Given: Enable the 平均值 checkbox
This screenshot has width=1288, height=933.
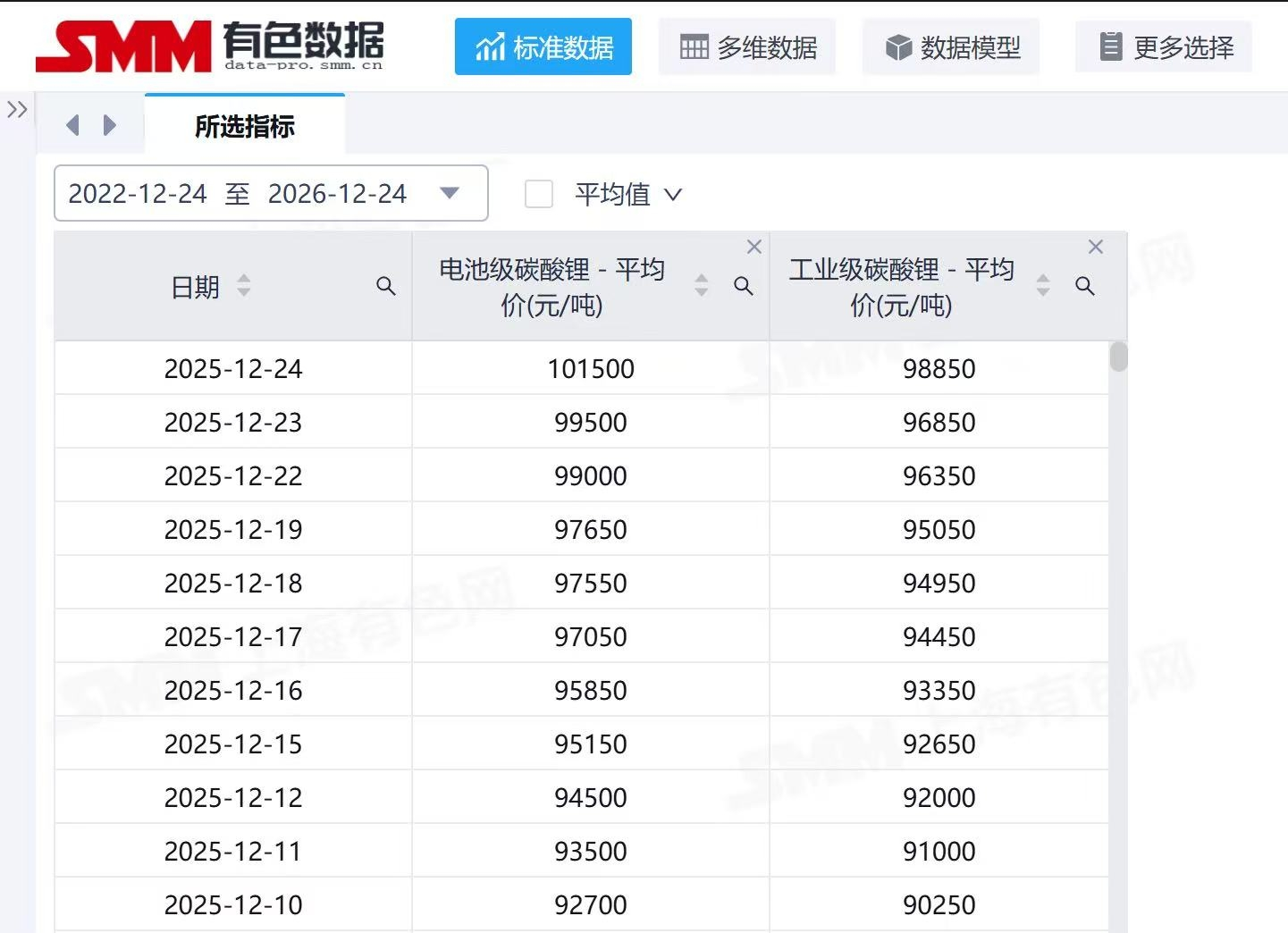Looking at the screenshot, I should [x=539, y=194].
